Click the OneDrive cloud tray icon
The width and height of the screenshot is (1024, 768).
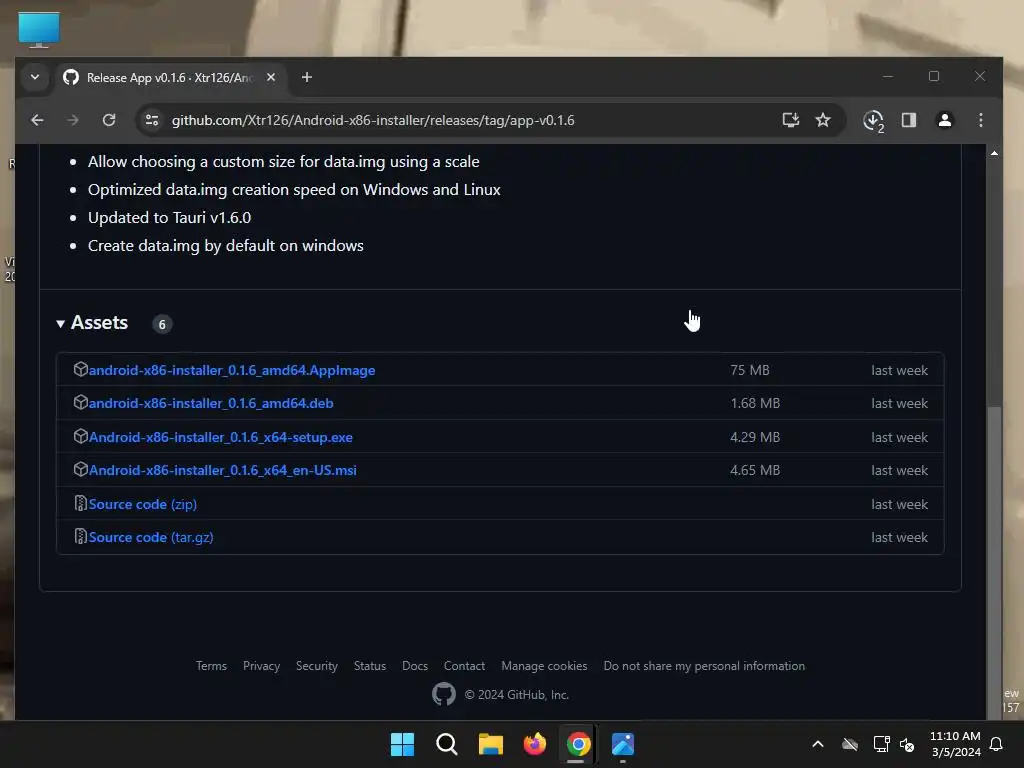click(850, 744)
